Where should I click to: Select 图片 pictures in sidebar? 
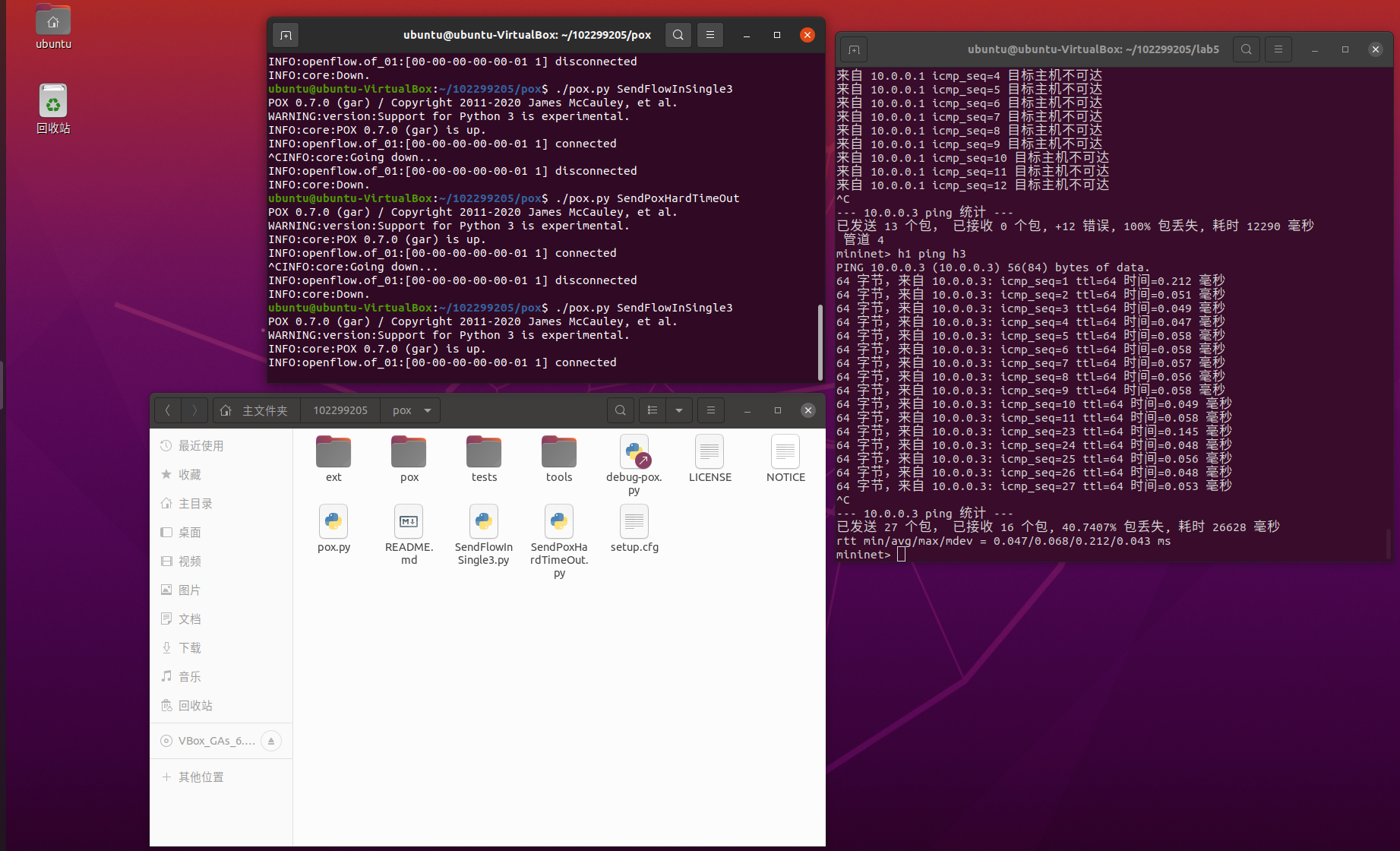(x=221, y=590)
